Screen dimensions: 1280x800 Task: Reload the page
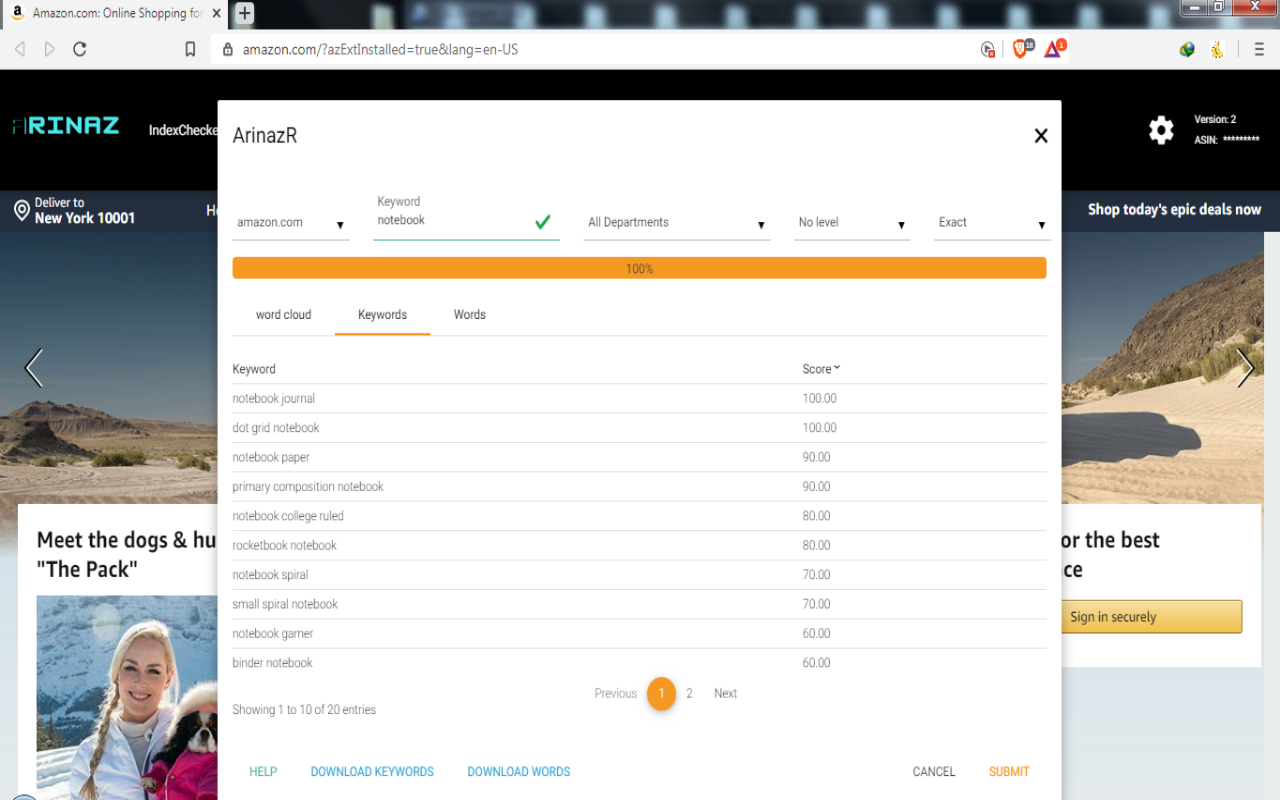pos(80,49)
